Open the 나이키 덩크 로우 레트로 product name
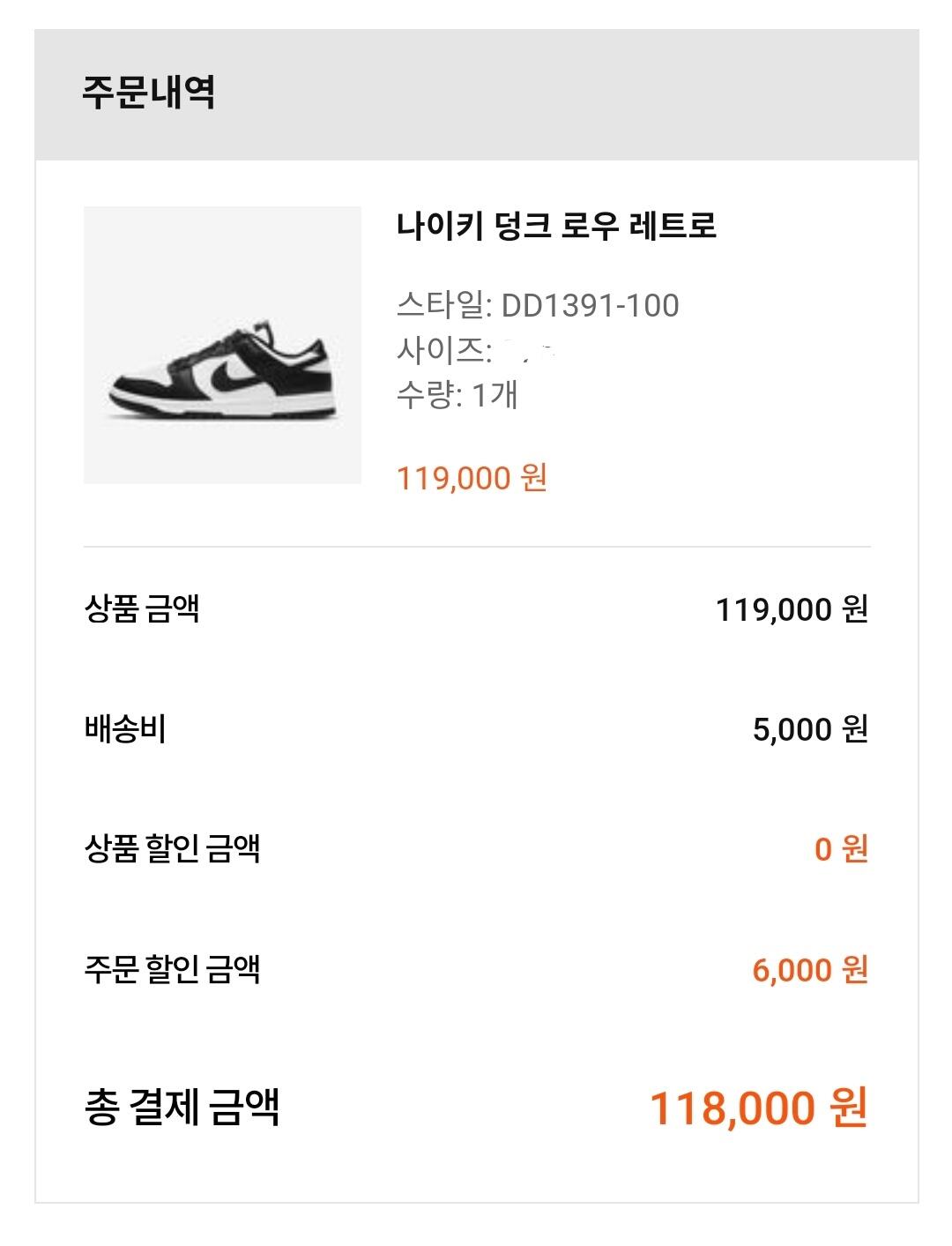 556,226
